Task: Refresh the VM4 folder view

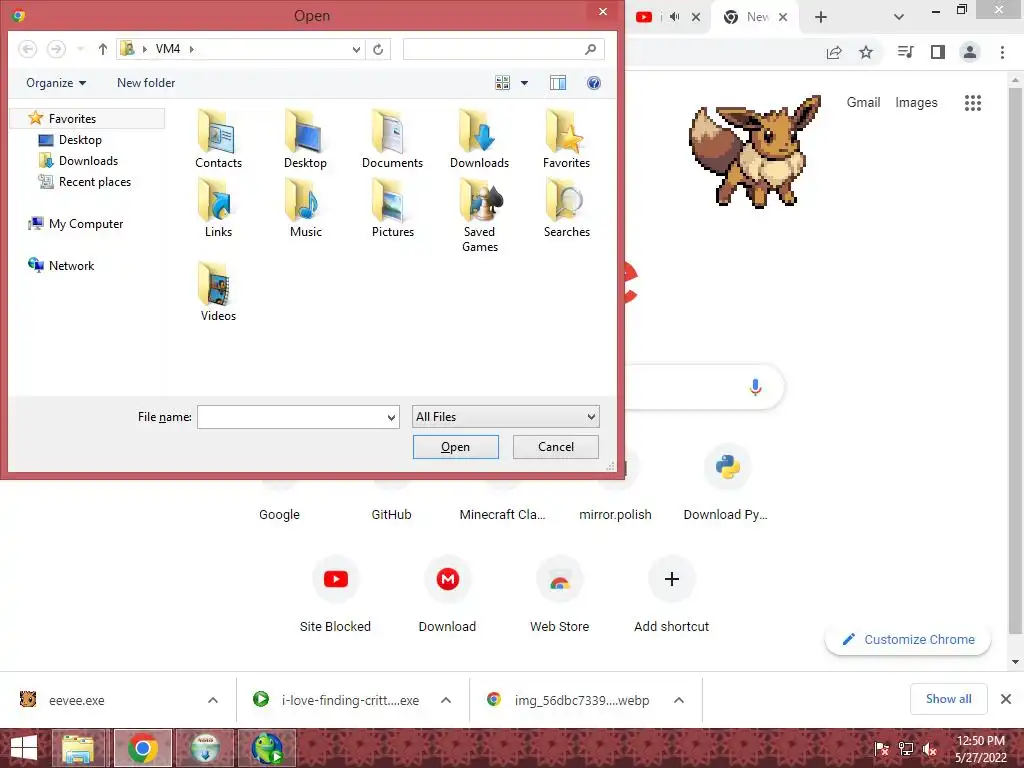Action: [378, 49]
